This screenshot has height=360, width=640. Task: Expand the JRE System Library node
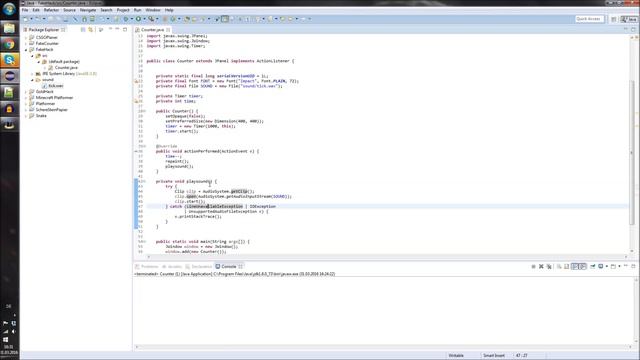tap(32, 74)
